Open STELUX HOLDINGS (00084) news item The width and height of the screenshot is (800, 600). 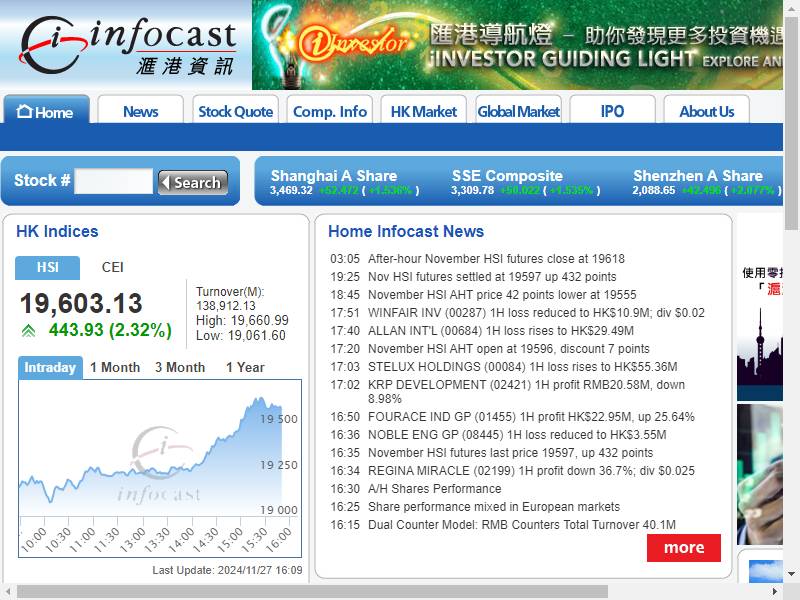point(523,366)
